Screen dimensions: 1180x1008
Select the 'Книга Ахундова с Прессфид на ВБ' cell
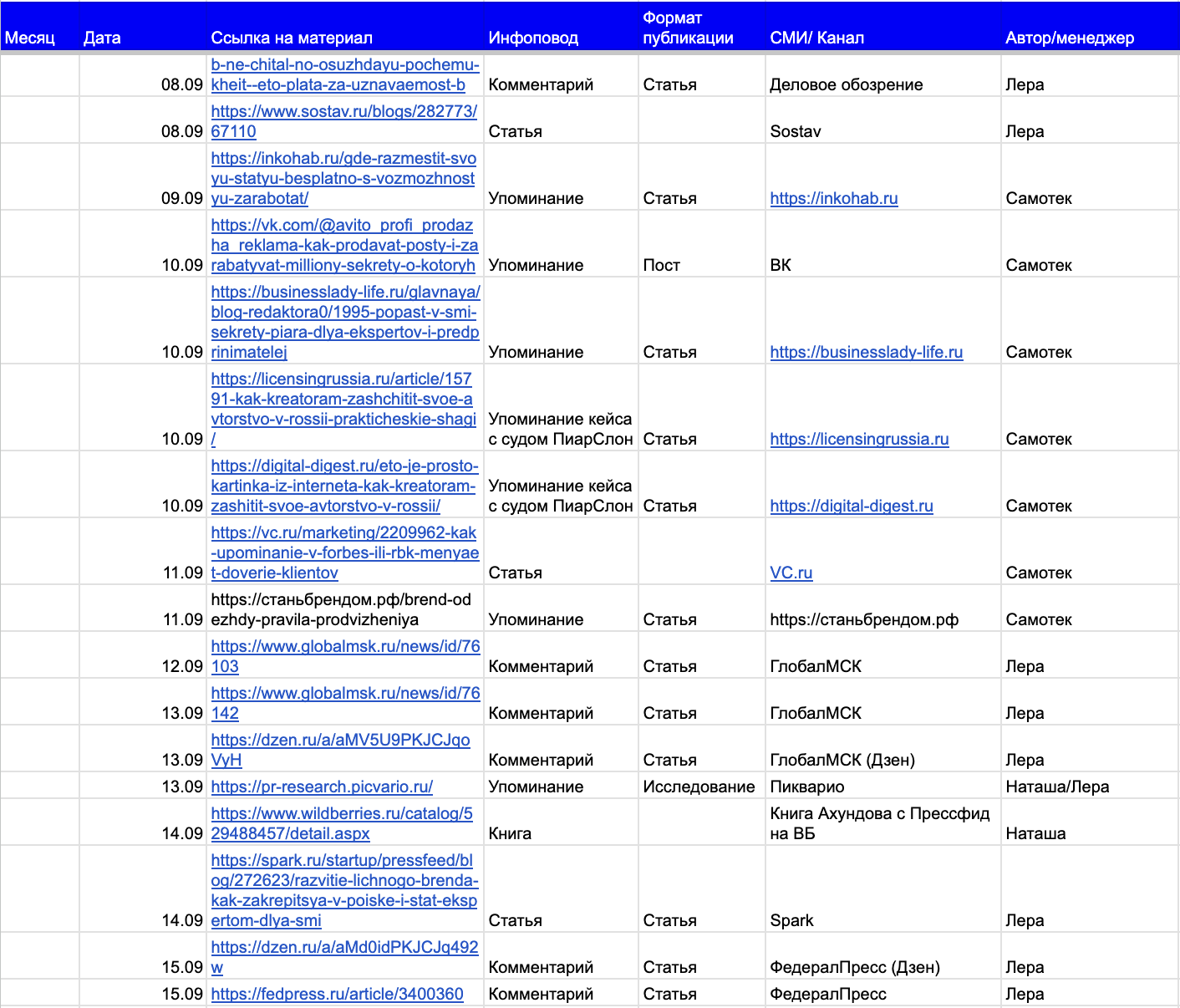pos(883,822)
